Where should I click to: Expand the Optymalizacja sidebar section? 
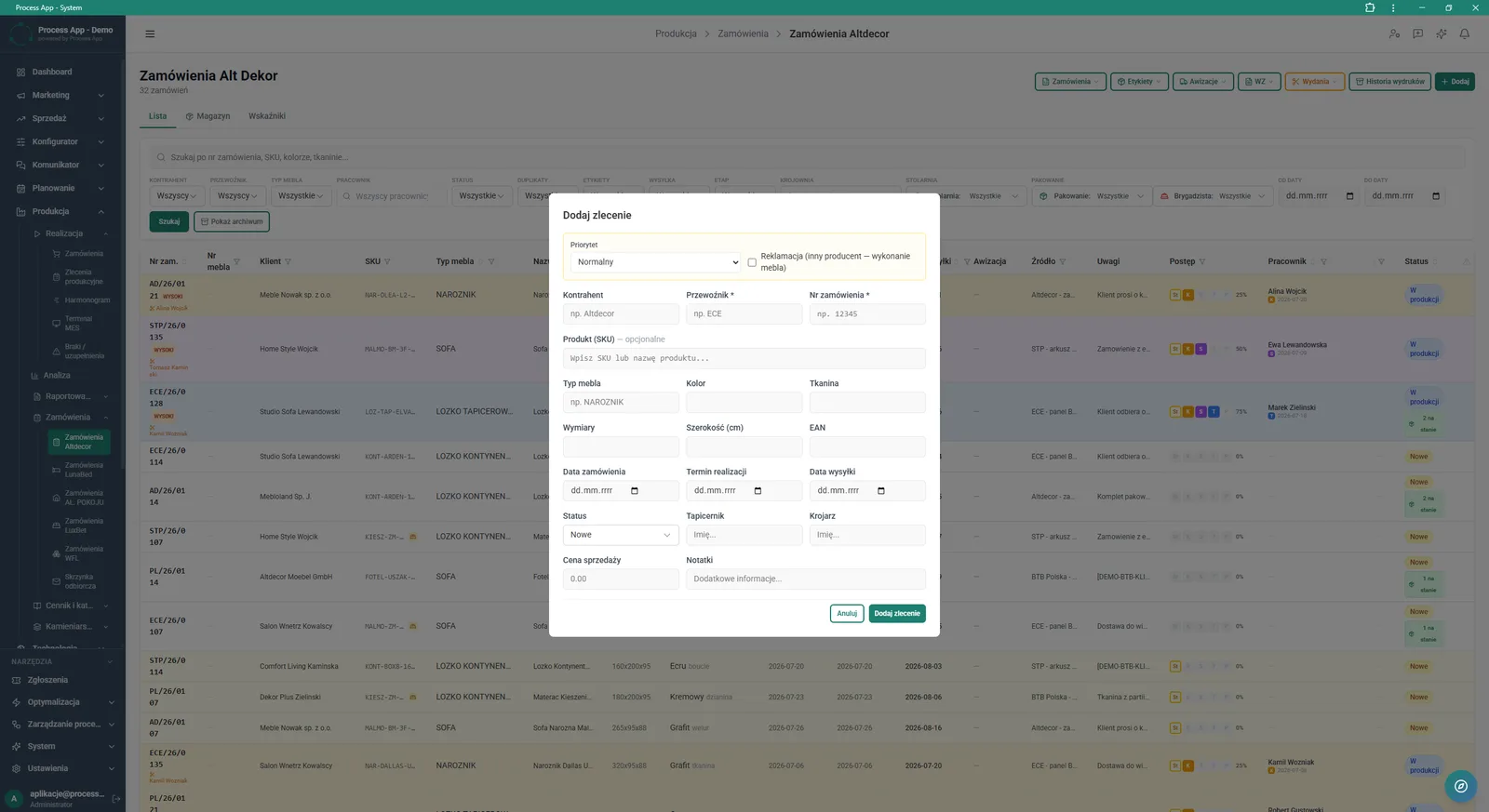pyautogui.click(x=62, y=702)
